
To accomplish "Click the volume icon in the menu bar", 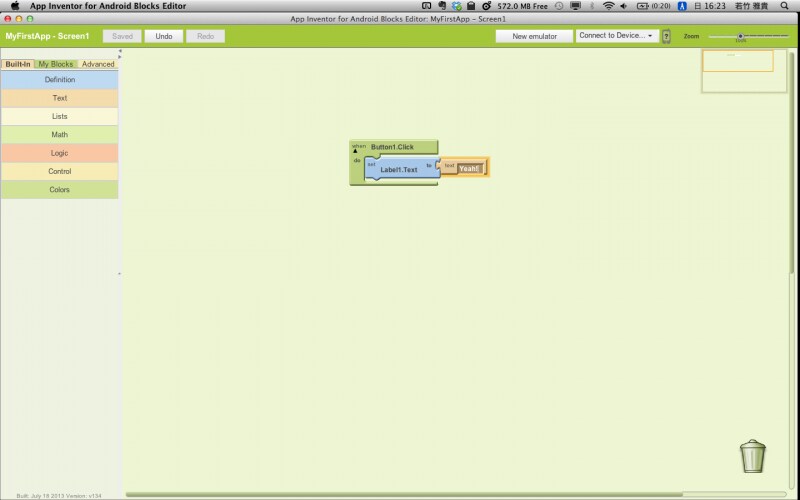I will 624,6.
